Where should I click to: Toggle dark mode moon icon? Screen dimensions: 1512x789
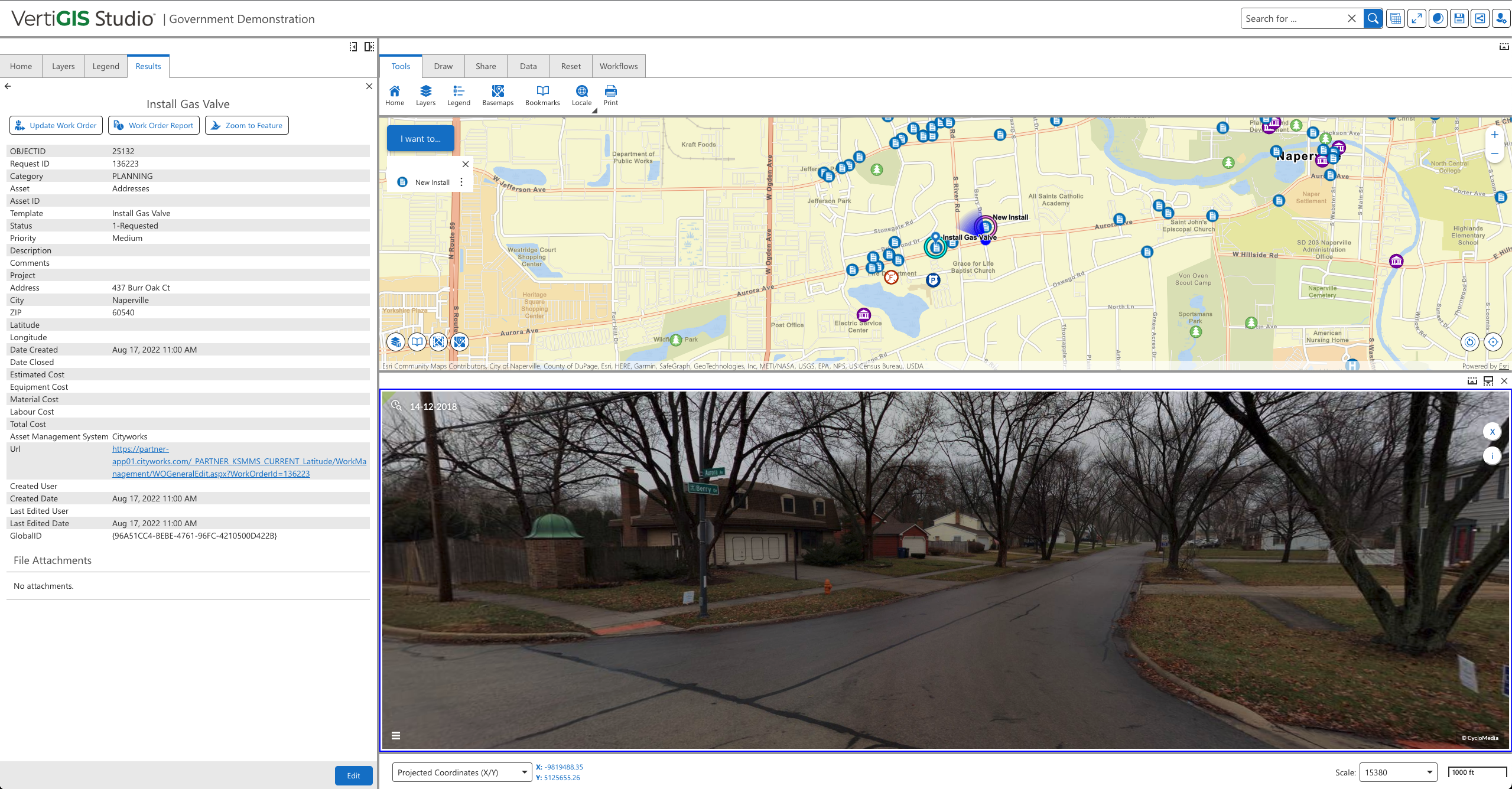(1438, 18)
